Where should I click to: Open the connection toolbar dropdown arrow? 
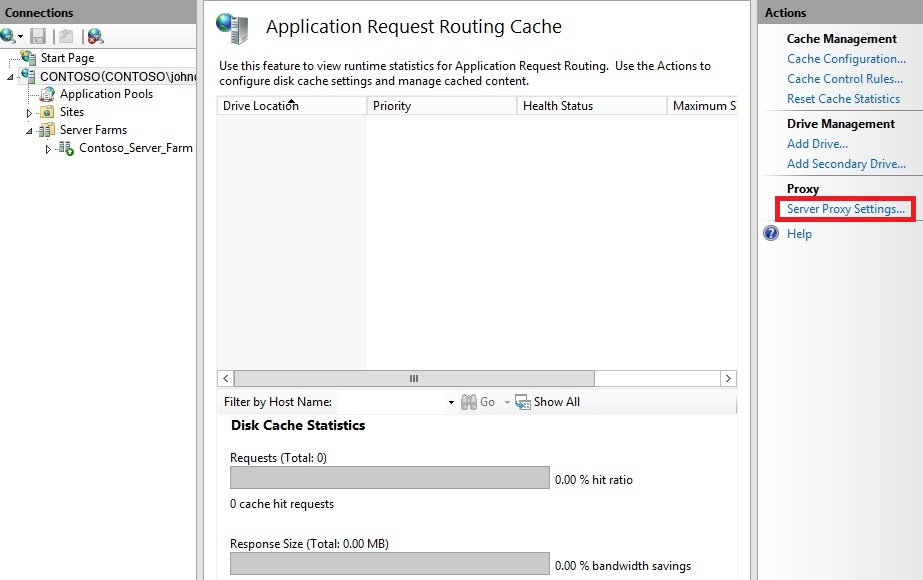[18, 36]
